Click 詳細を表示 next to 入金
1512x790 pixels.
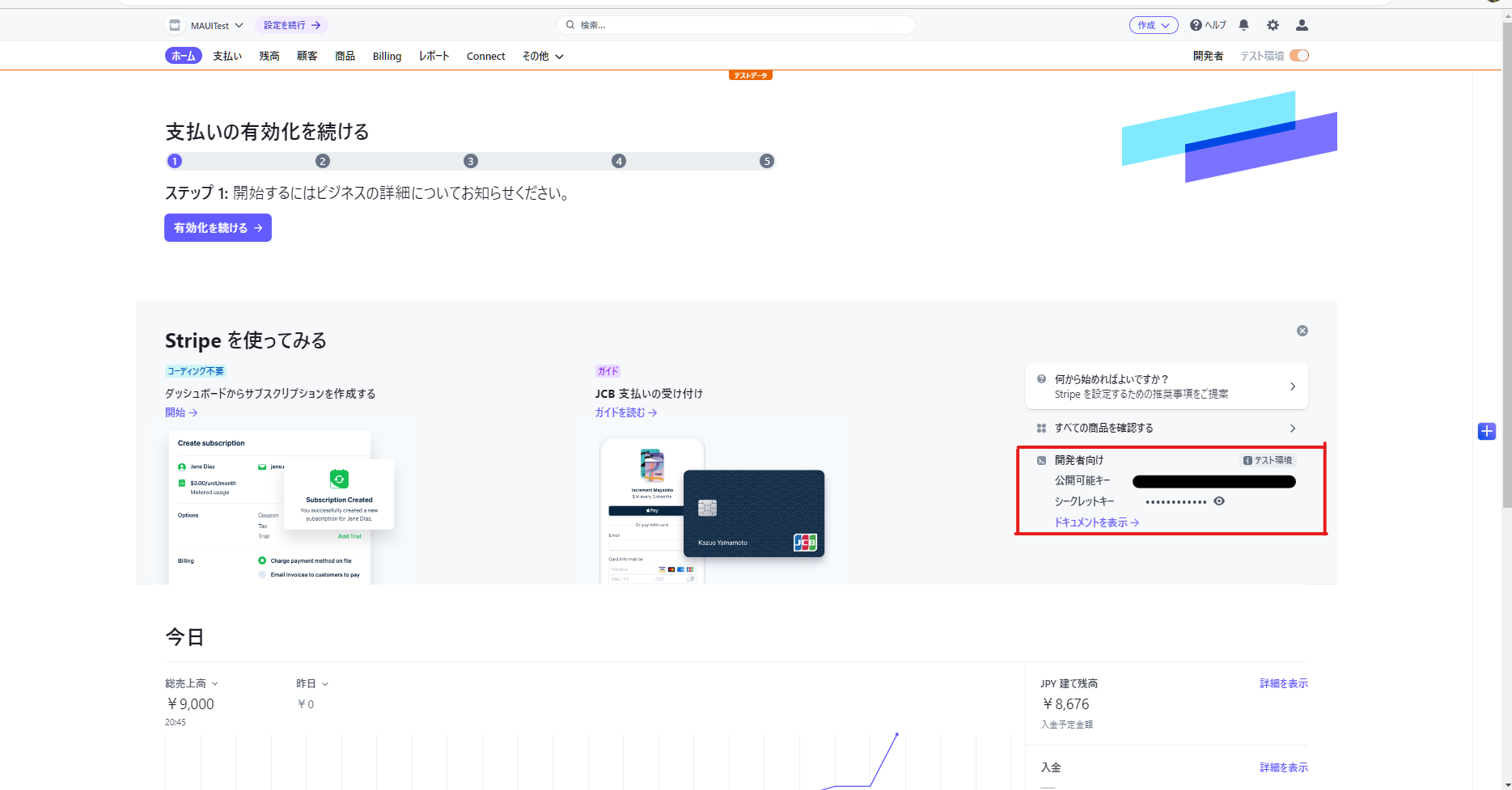click(1284, 767)
